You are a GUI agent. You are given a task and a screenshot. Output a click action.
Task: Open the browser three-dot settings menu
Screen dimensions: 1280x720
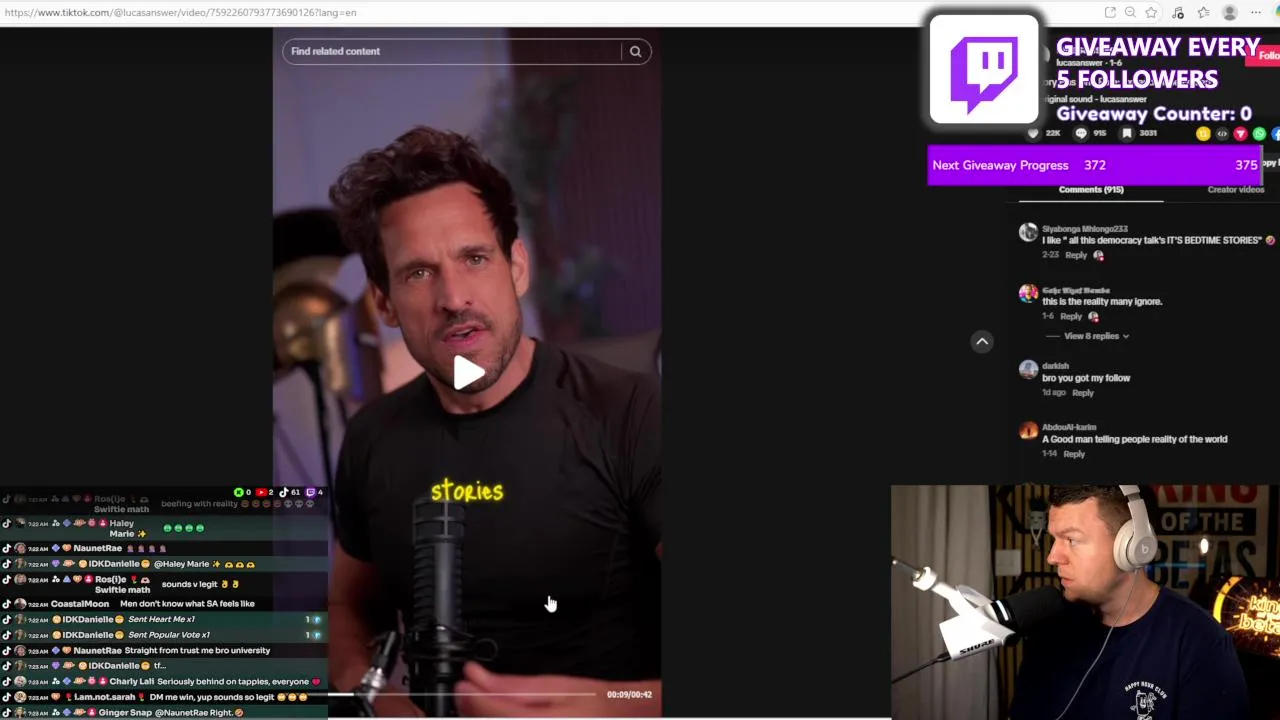coord(1256,12)
